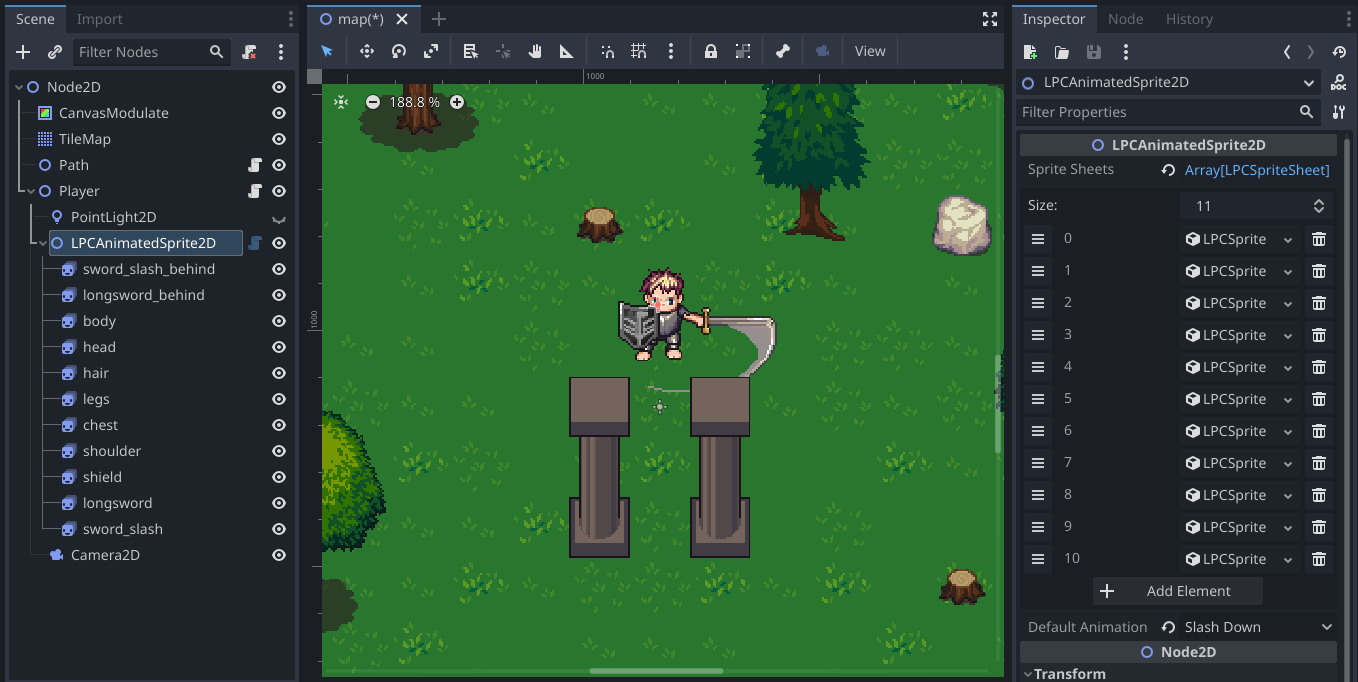Delete sprite sheet element 3
Screen dimensions: 1358x682
1319,335
